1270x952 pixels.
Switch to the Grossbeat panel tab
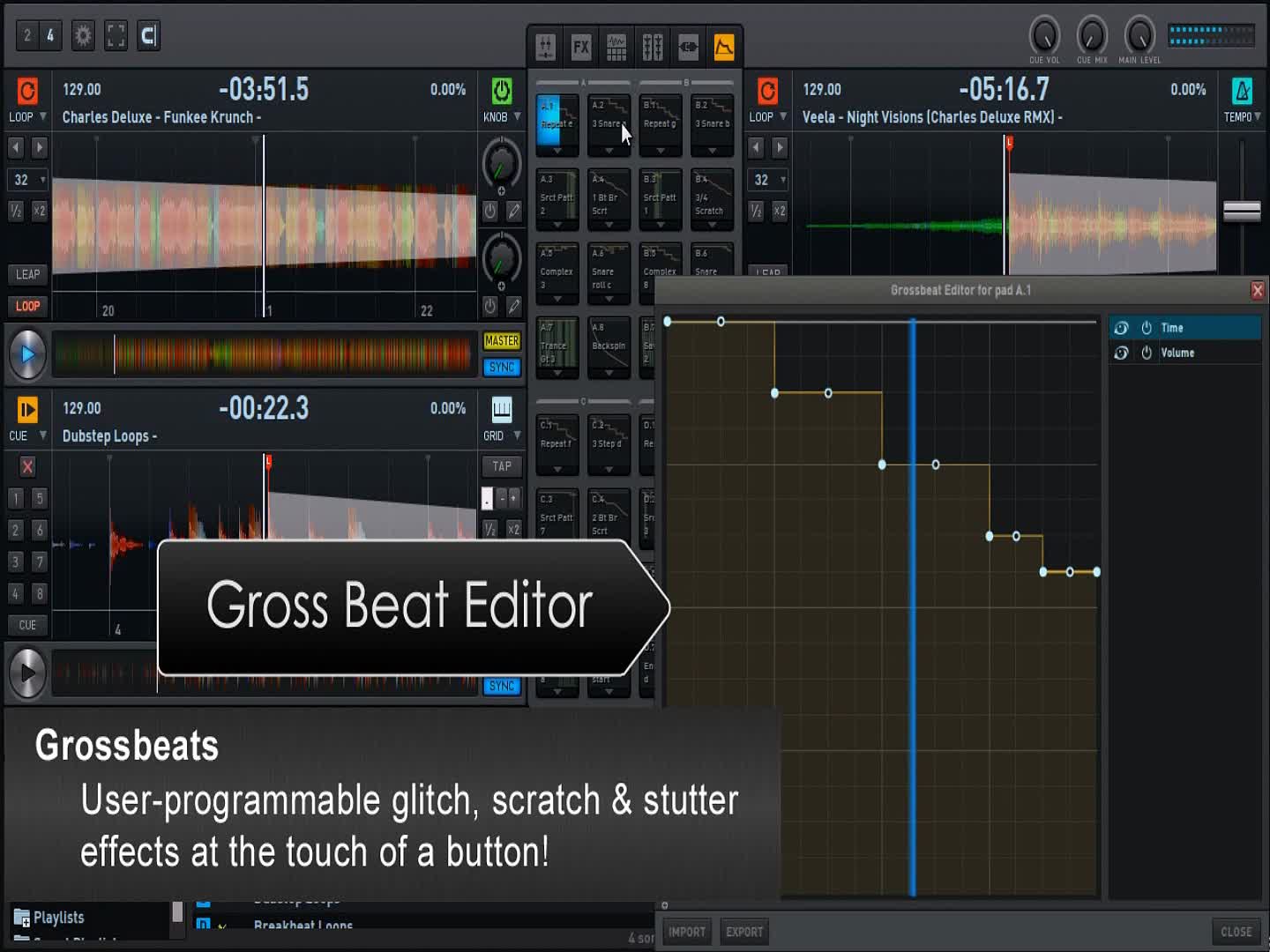[723, 48]
